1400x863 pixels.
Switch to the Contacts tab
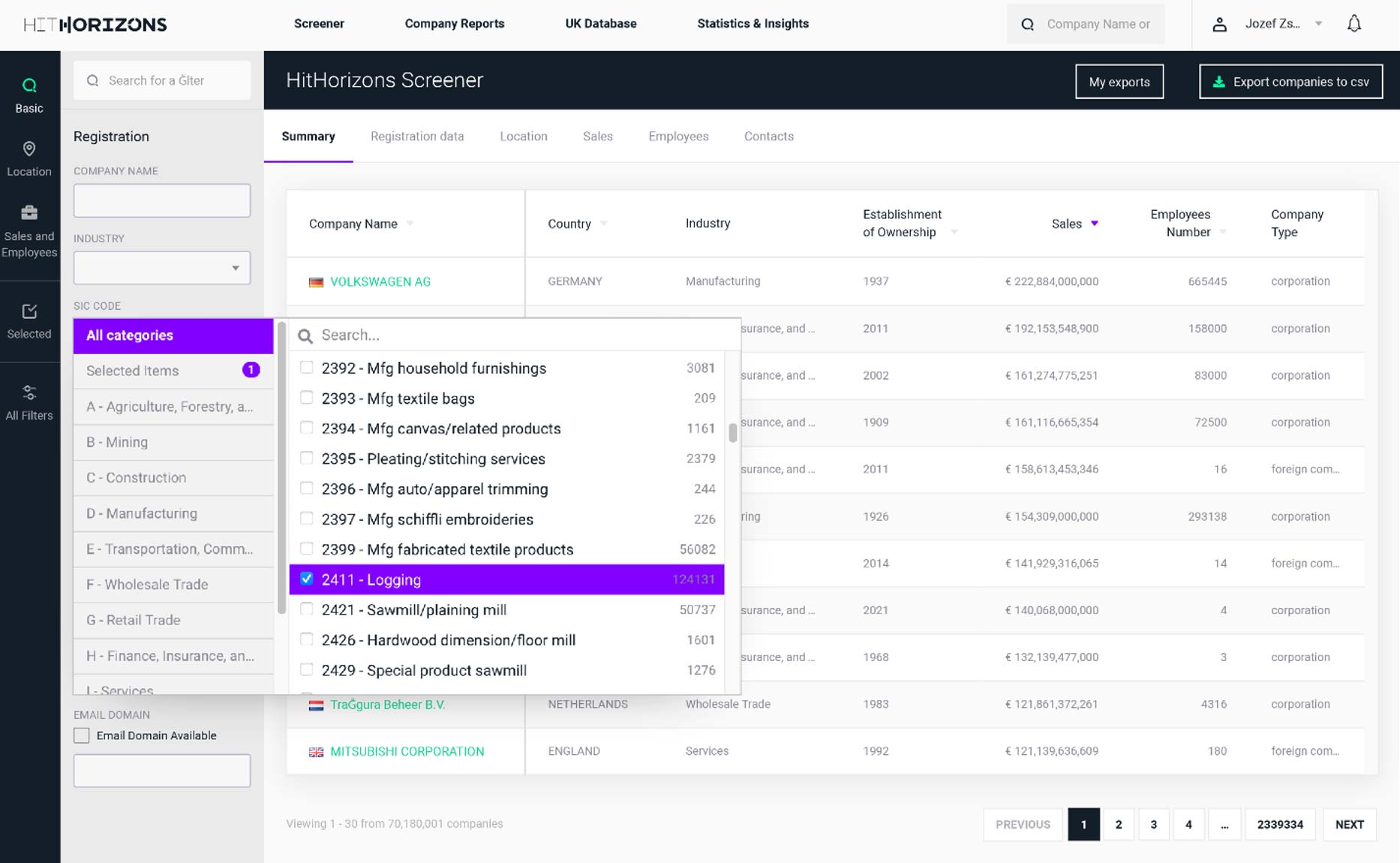pos(769,137)
